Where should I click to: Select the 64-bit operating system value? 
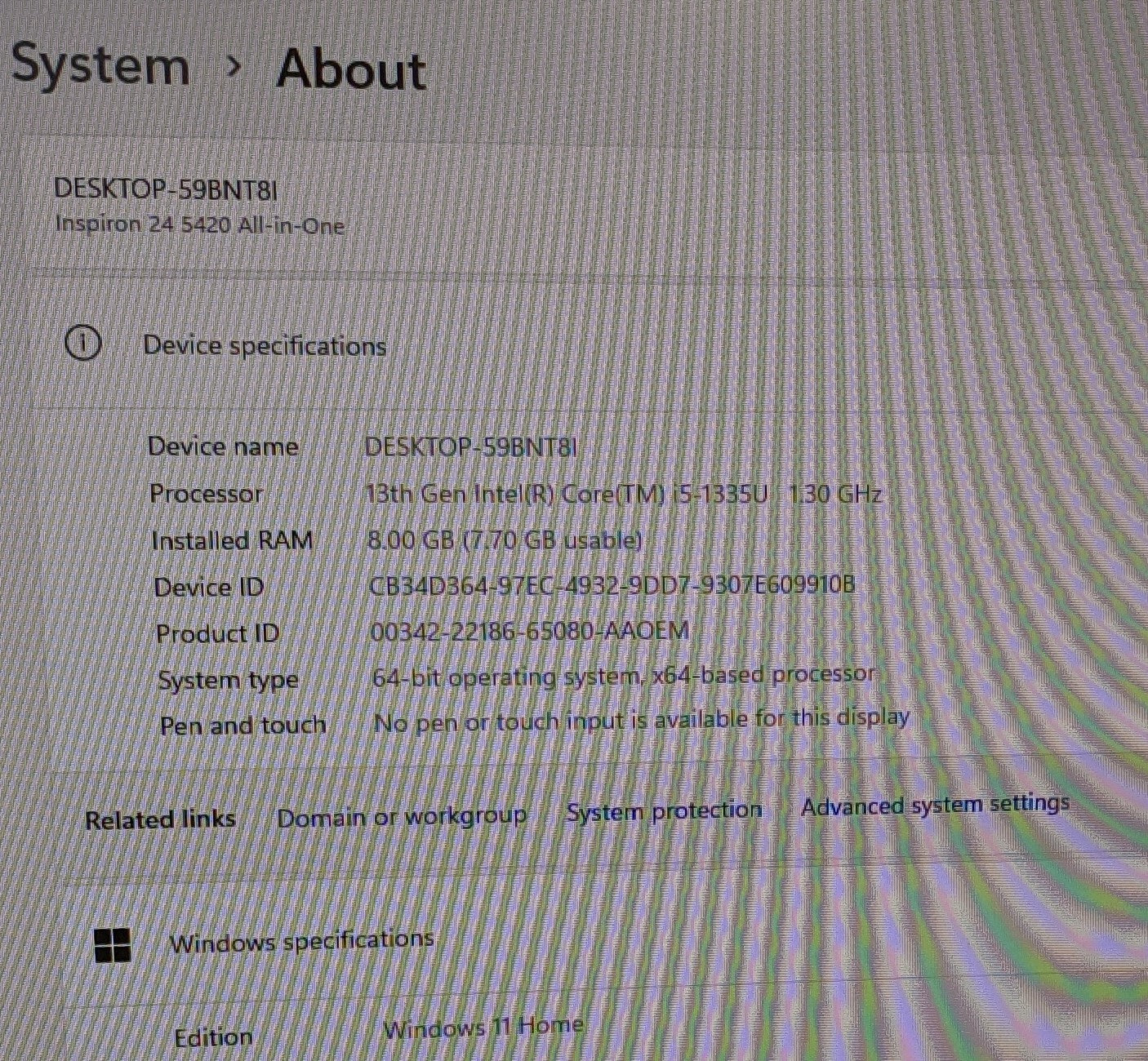tap(624, 676)
